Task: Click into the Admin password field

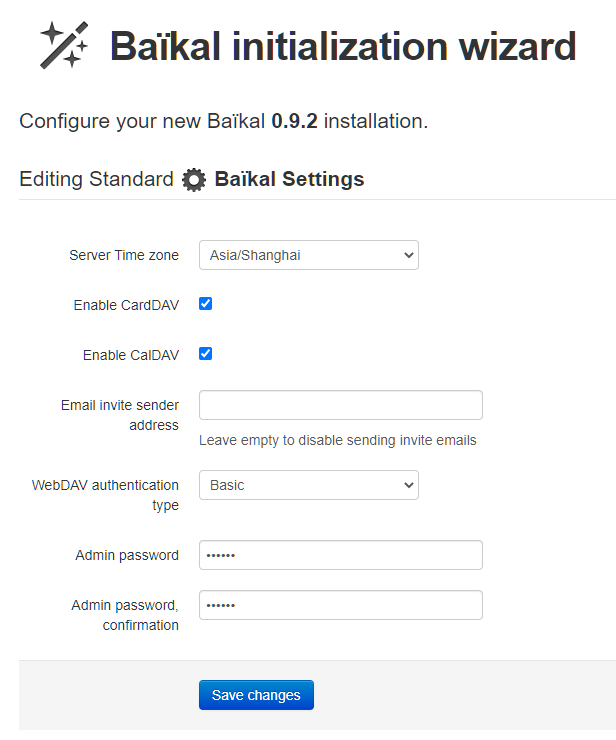Action: coord(340,555)
